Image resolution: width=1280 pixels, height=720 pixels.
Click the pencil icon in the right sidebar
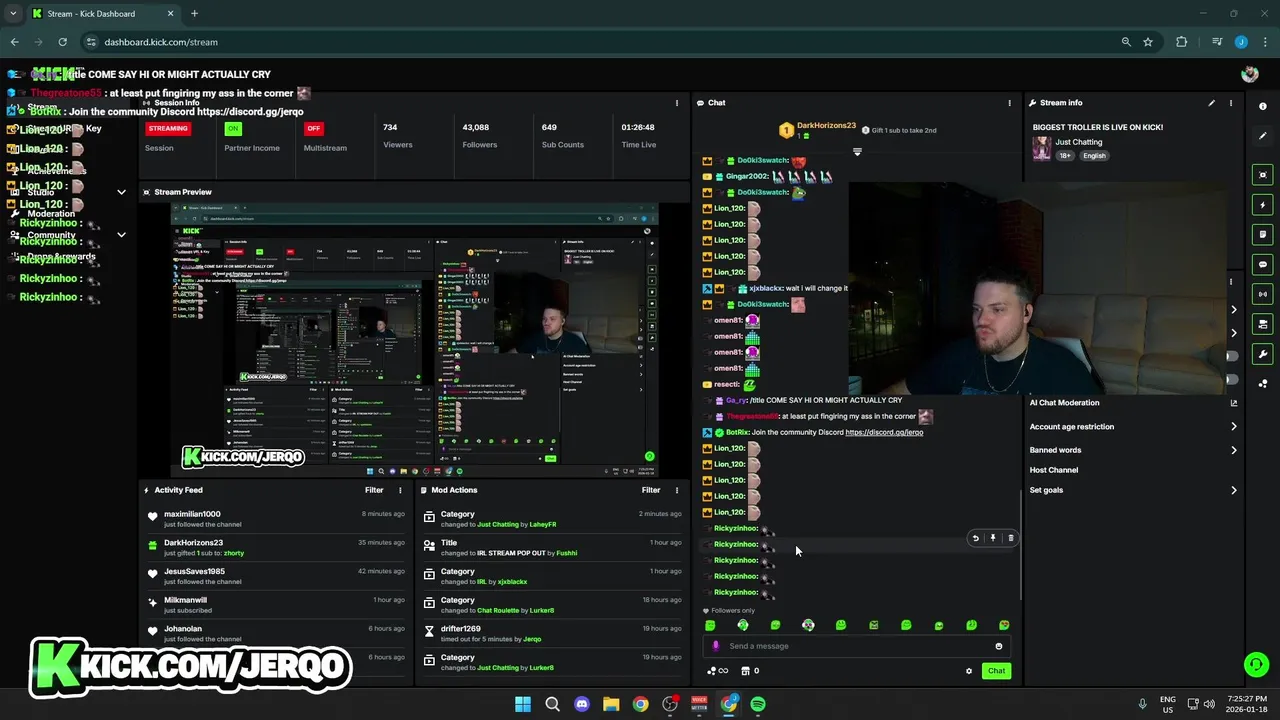pos(1263,136)
